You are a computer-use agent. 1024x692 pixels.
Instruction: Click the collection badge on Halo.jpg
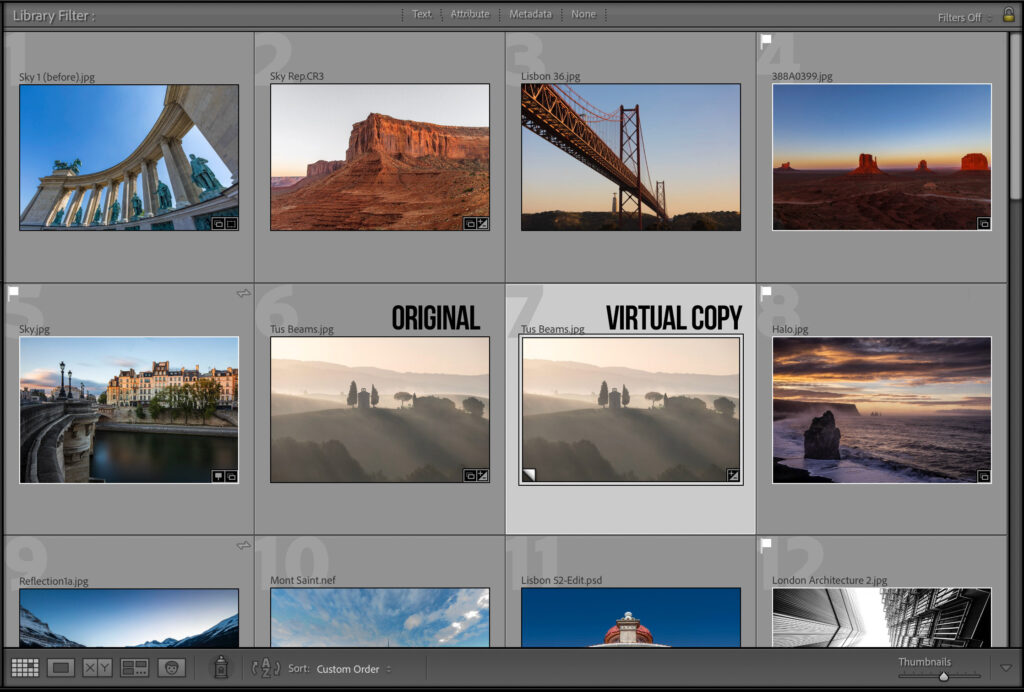click(984, 476)
